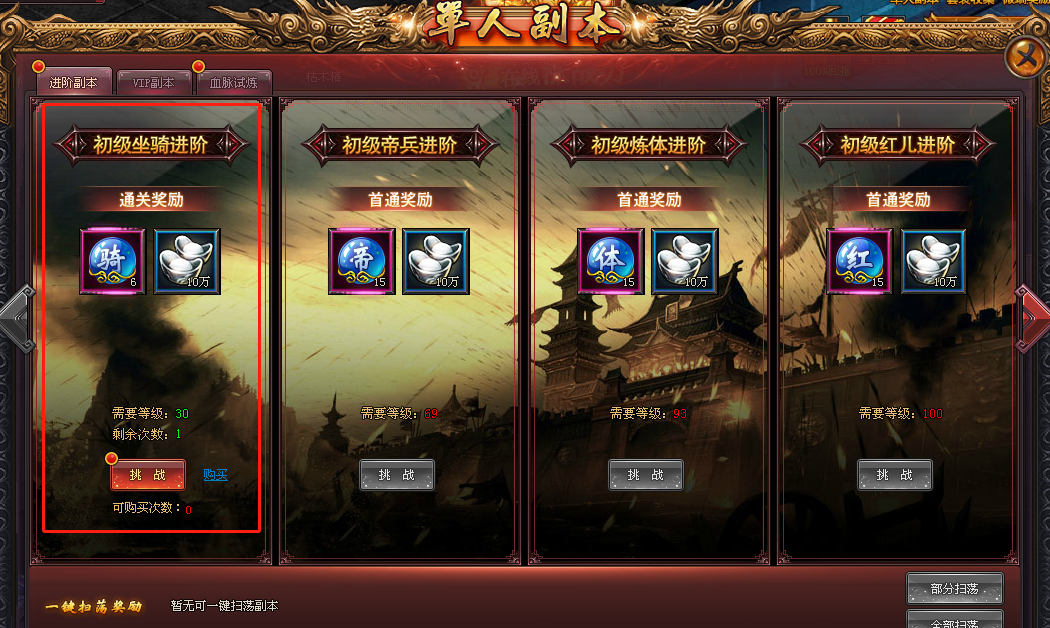Click 挑战 button under 初级炼体进阶
1050x628 pixels.
pos(646,475)
